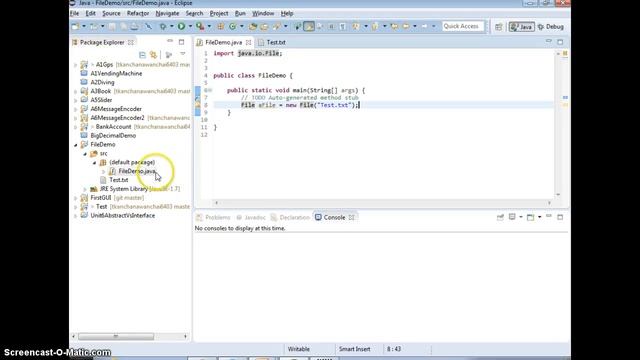Viewport: 640px width, 360px height.
Task: Open the Project menu
Action: click(219, 13)
